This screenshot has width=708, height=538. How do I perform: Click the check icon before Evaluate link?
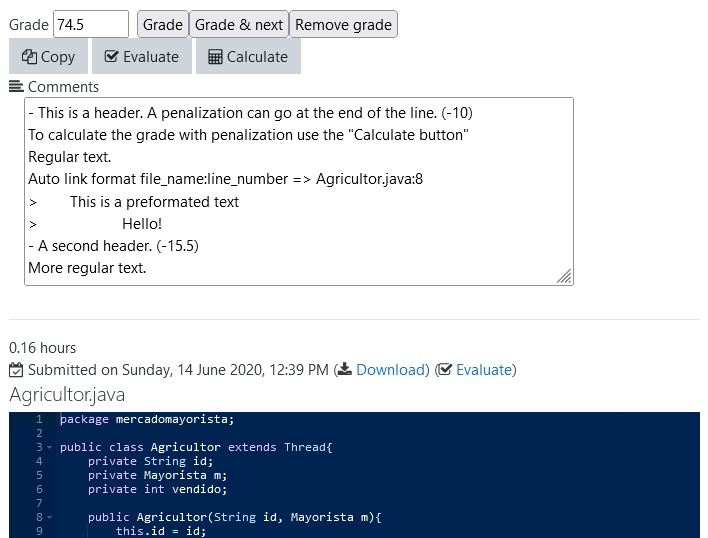(x=445, y=369)
